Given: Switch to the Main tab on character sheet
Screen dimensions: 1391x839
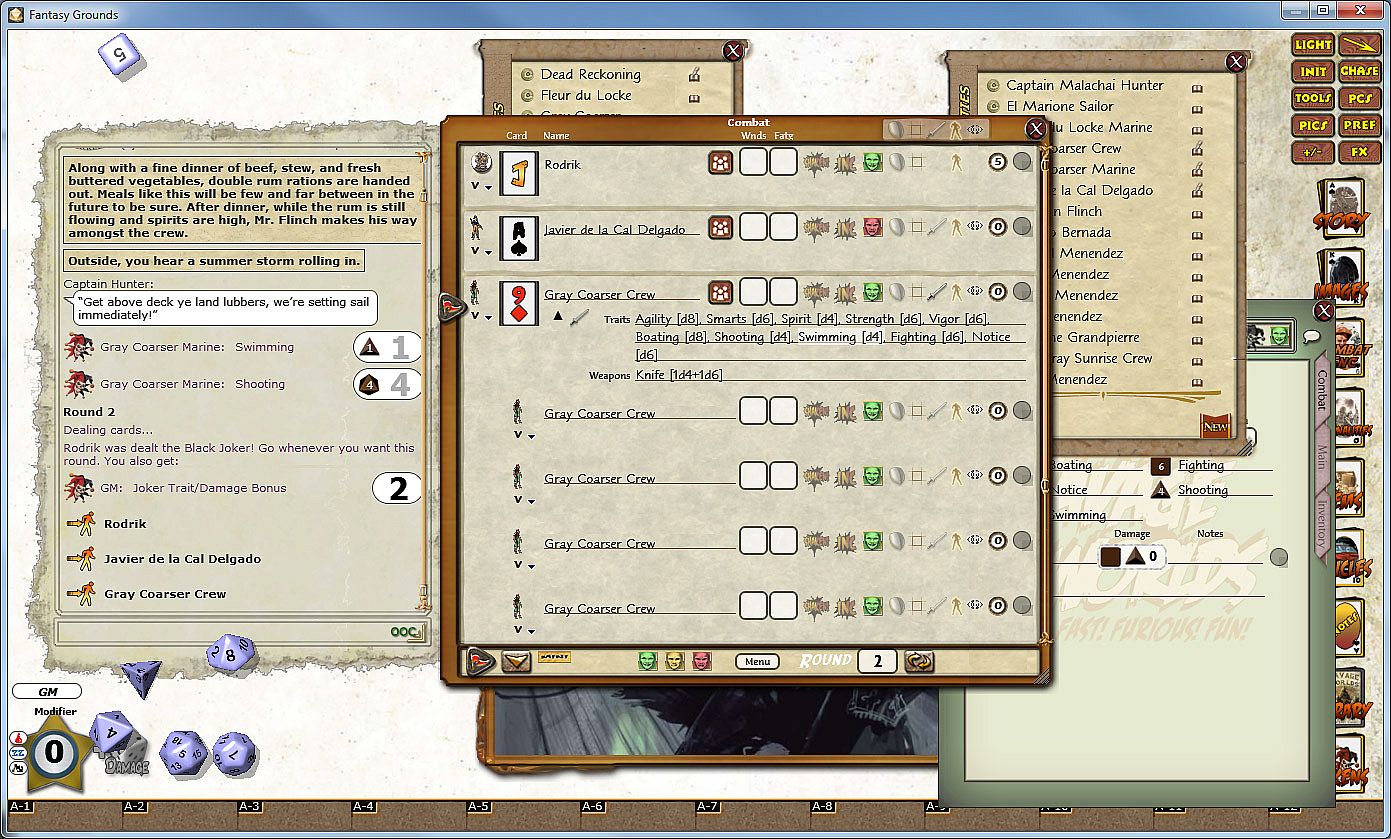Looking at the screenshot, I should tap(1321, 458).
